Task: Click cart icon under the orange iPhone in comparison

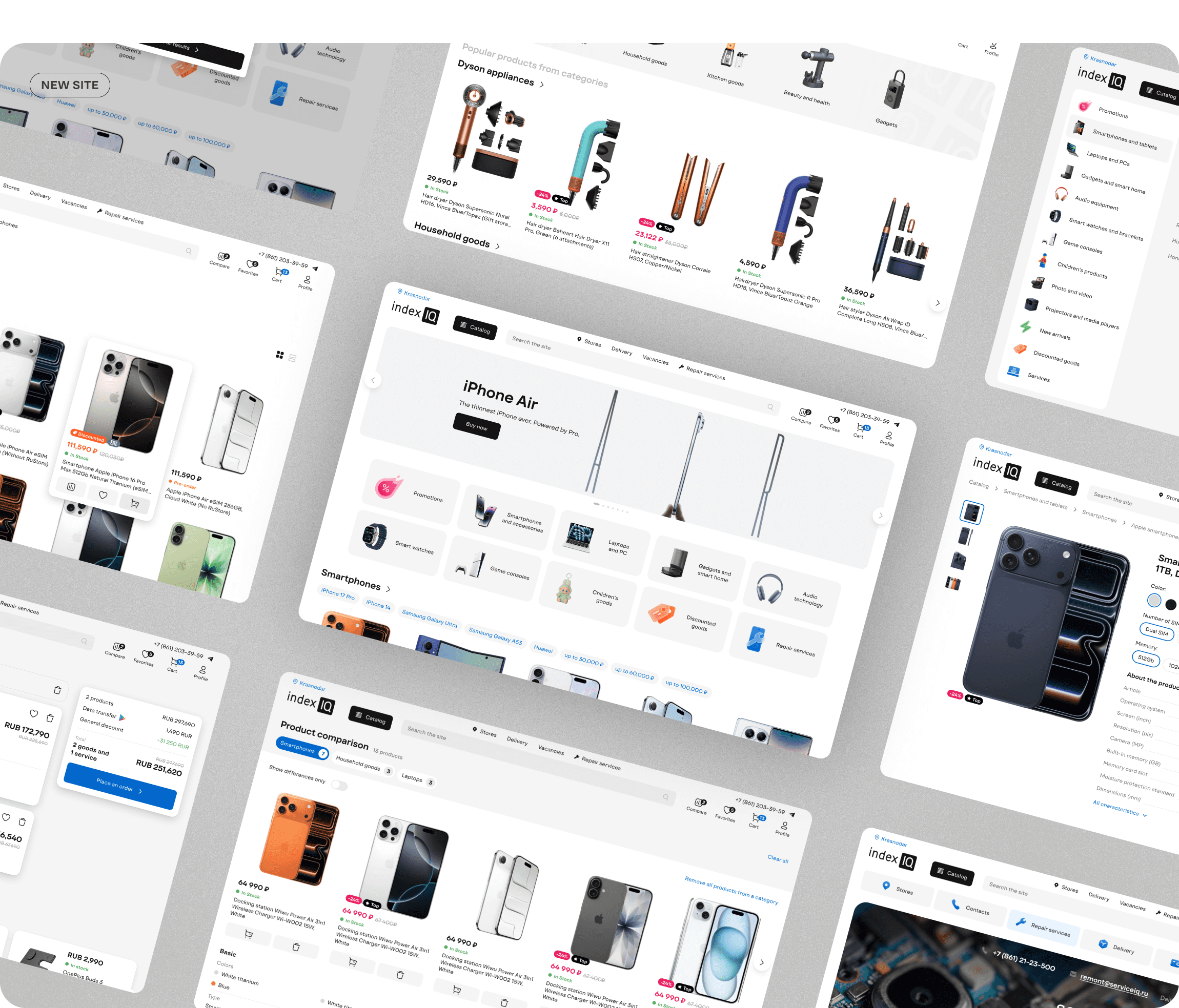Action: click(x=249, y=934)
